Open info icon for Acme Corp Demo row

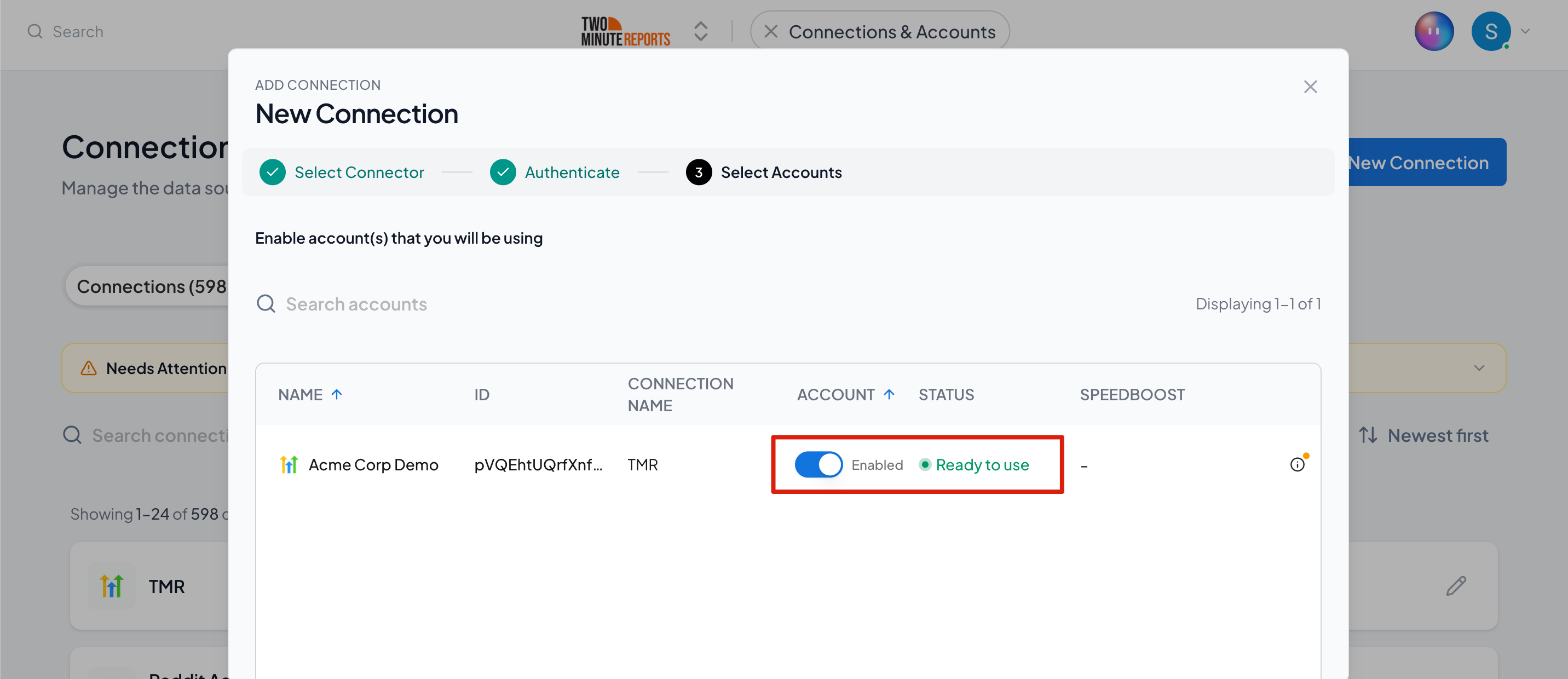coord(1297,465)
